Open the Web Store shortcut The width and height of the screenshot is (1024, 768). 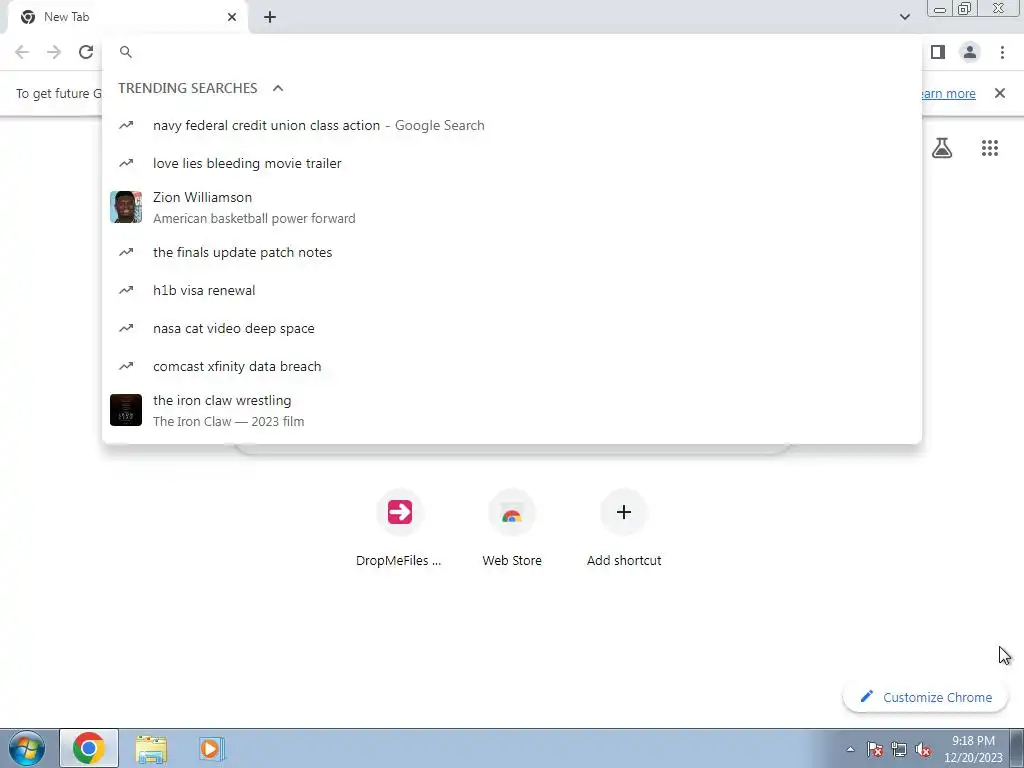512,528
